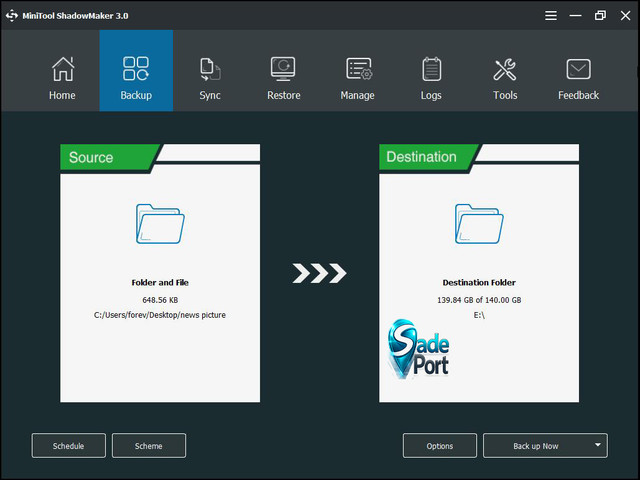This screenshot has width=640, height=480.
Task: Minimize the ShadowMaker window
Action: pyautogui.click(x=576, y=16)
